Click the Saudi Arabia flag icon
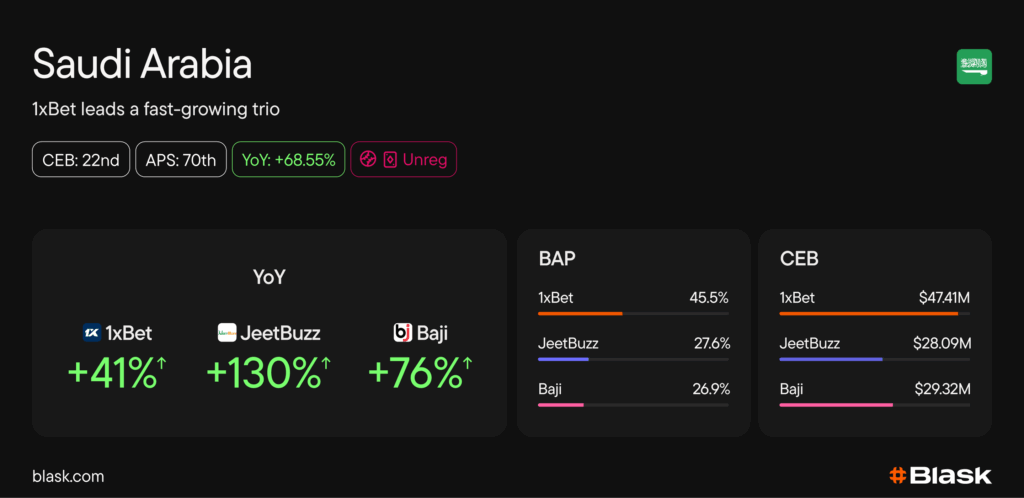 [x=974, y=66]
